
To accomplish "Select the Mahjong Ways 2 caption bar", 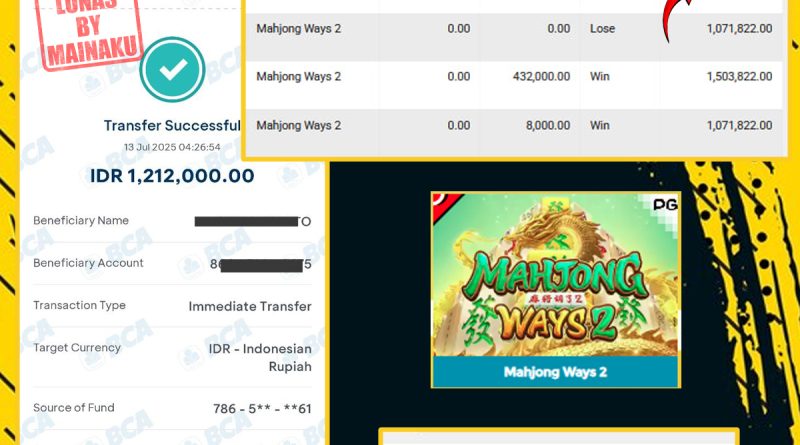I will tap(556, 372).
